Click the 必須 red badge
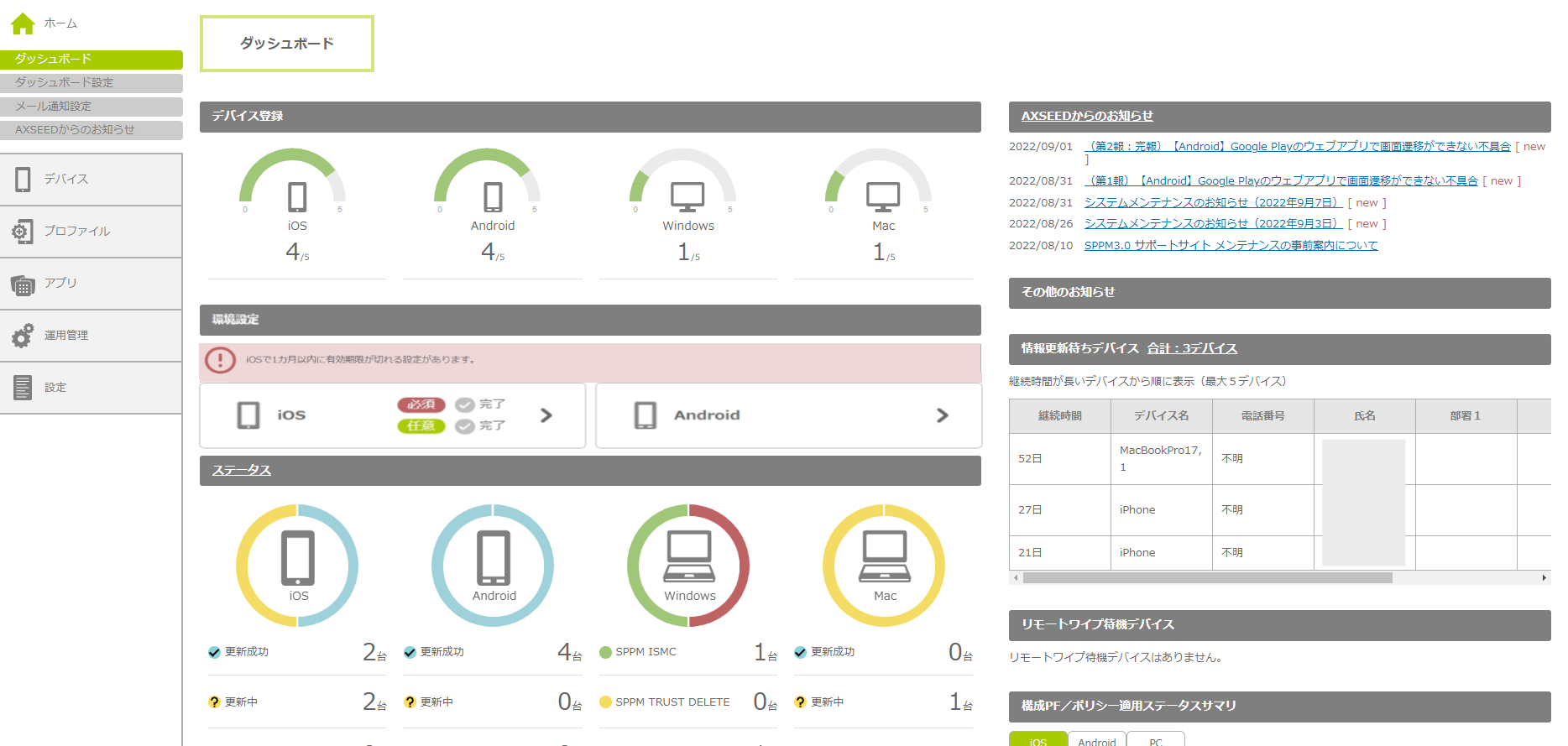 tap(421, 405)
